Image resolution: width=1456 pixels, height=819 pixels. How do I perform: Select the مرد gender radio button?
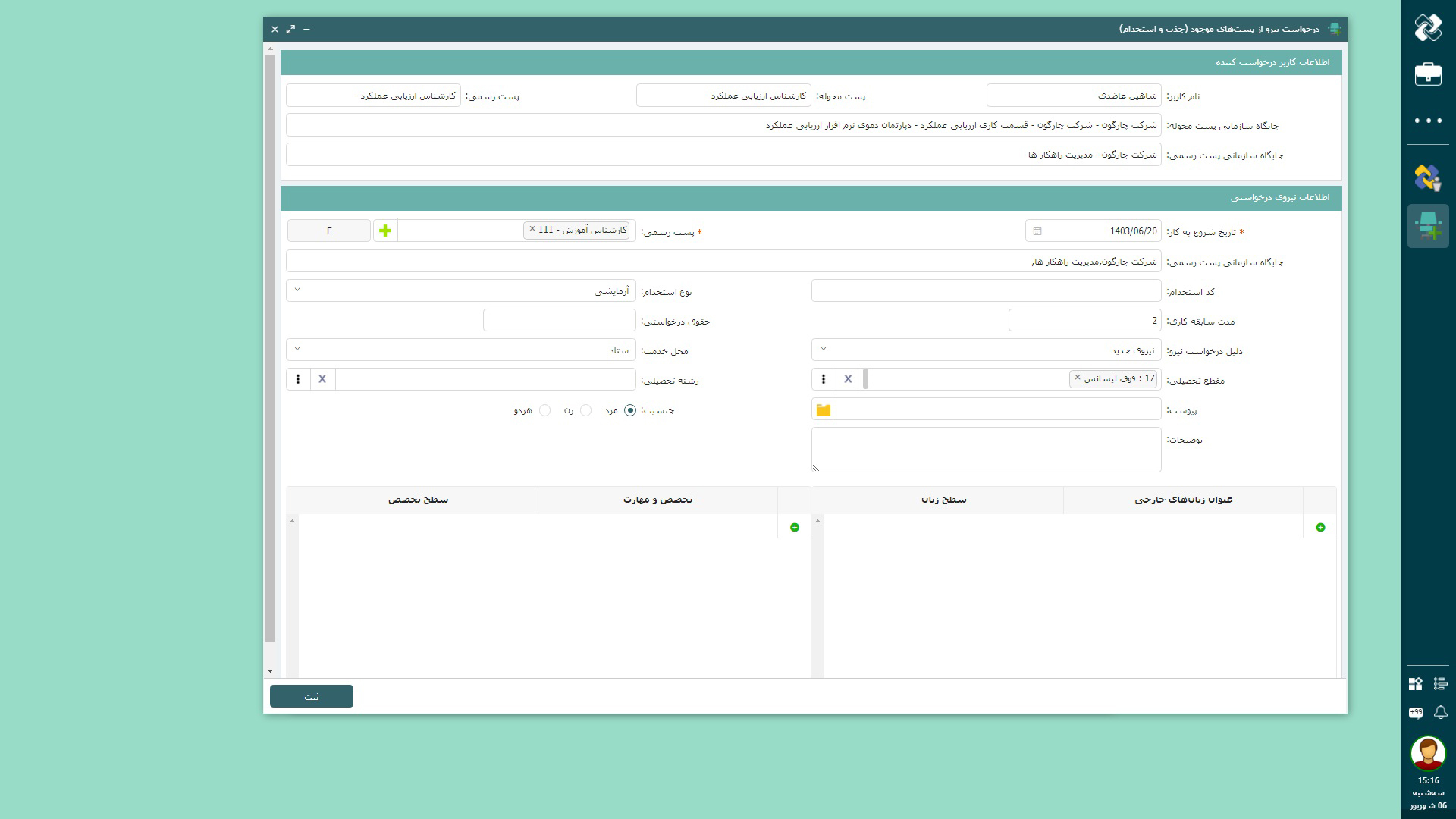630,410
